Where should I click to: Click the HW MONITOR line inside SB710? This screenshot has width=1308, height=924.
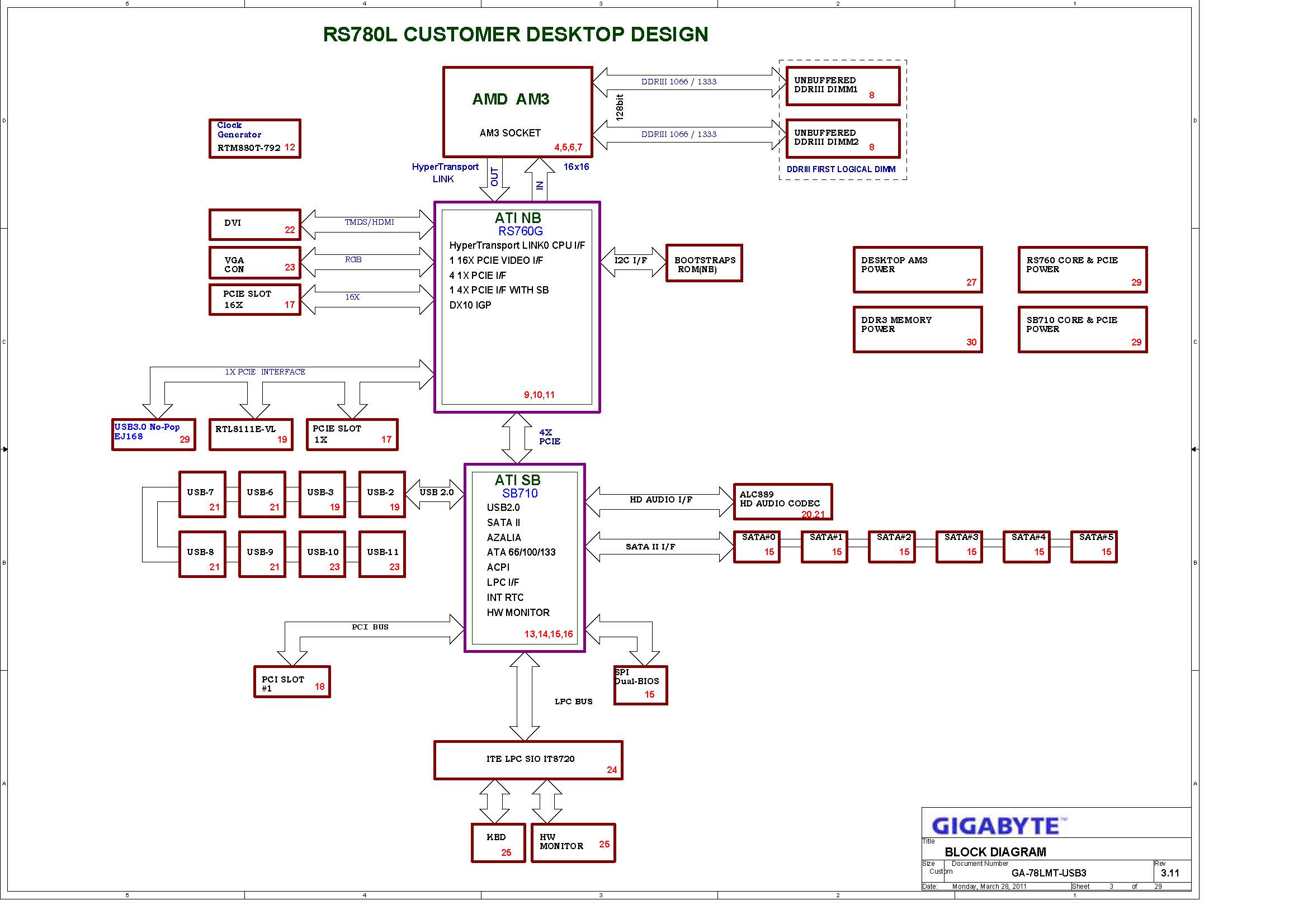pos(518,613)
